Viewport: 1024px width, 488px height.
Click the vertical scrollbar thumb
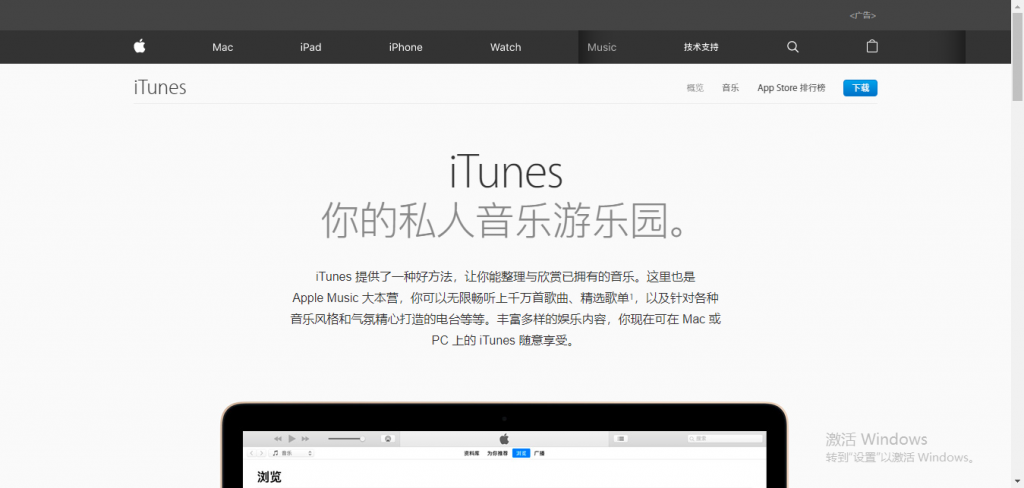pos(1017,56)
